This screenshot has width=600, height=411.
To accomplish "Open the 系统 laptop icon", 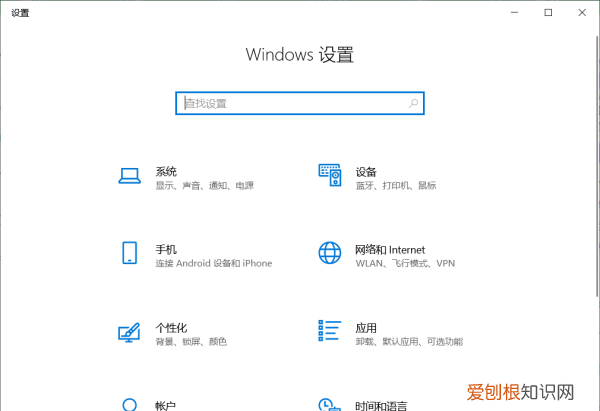I will pyautogui.click(x=129, y=176).
